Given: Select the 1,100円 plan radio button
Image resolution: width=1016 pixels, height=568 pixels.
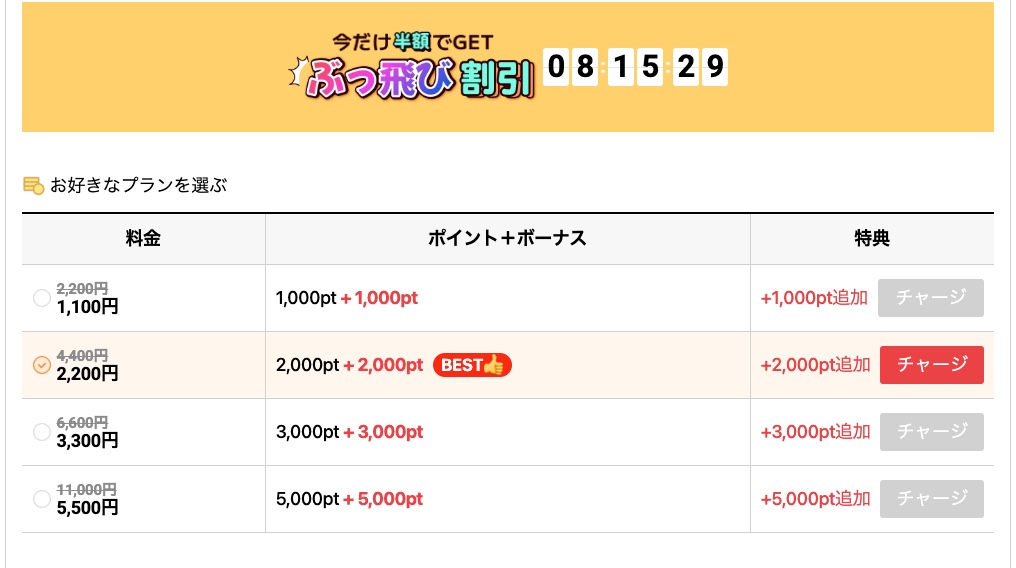Looking at the screenshot, I should (x=41, y=298).
